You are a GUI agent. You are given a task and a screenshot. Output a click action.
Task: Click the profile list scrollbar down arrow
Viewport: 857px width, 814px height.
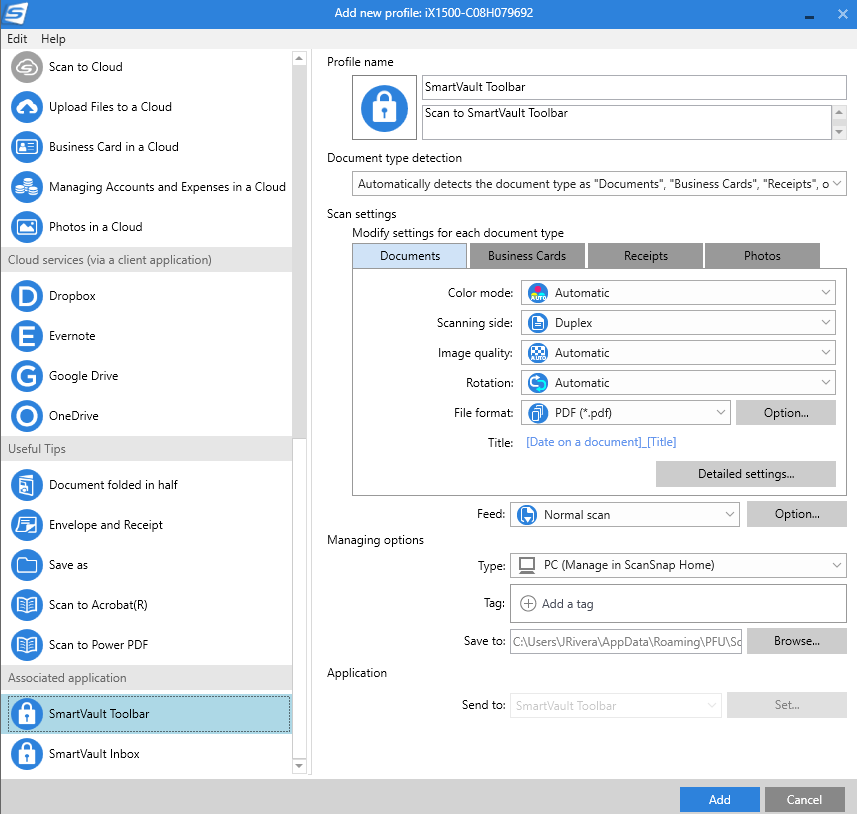(x=299, y=766)
